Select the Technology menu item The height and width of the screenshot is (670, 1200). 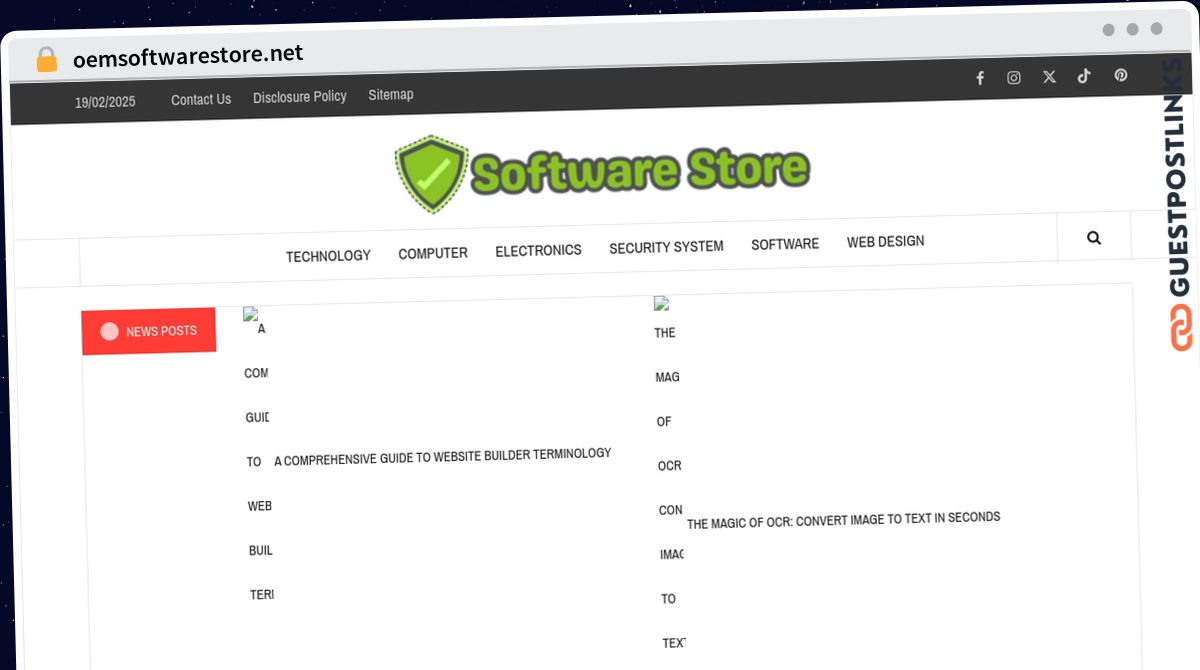point(328,256)
